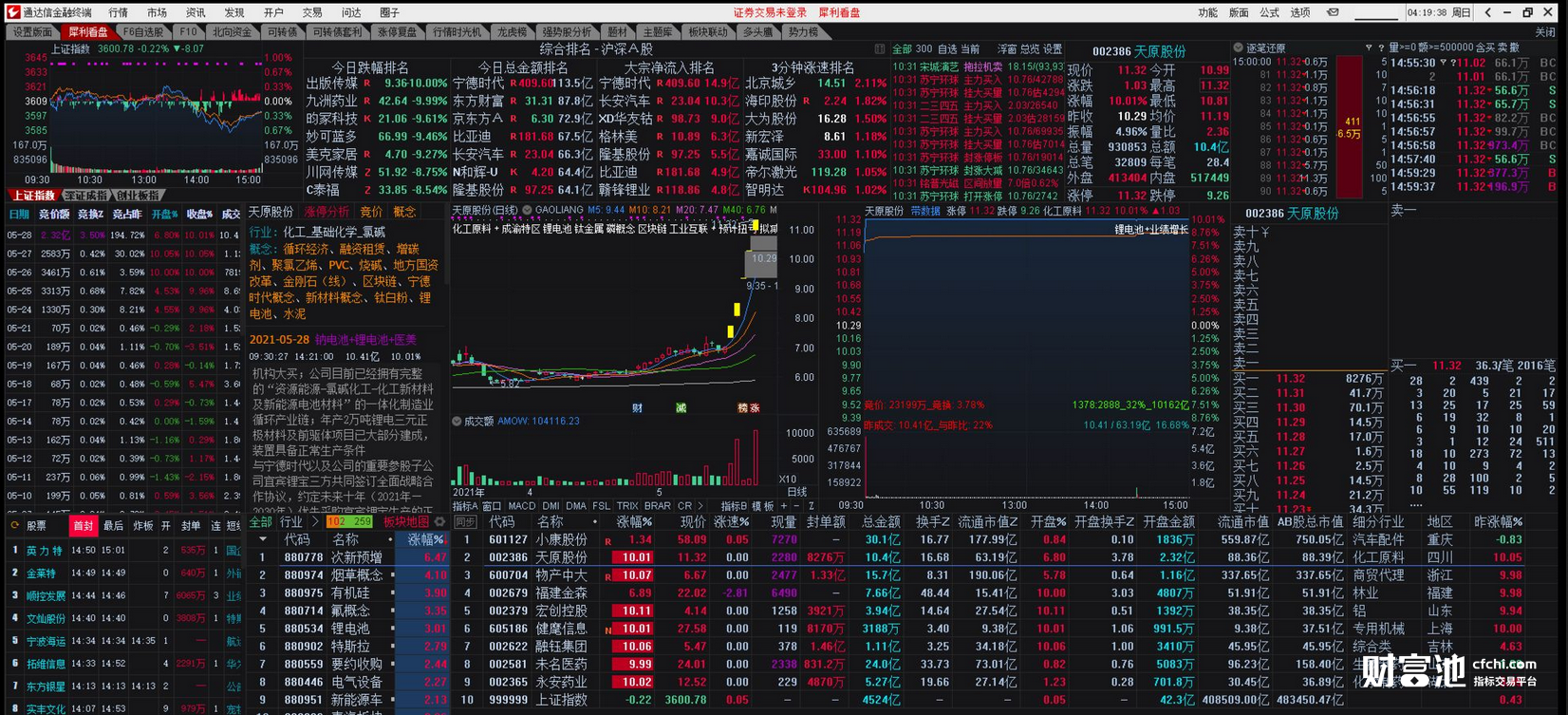Viewport: 1568px width, 715px height.
Task: Click round indicator icon before GAOLIANG
Action: (528, 210)
